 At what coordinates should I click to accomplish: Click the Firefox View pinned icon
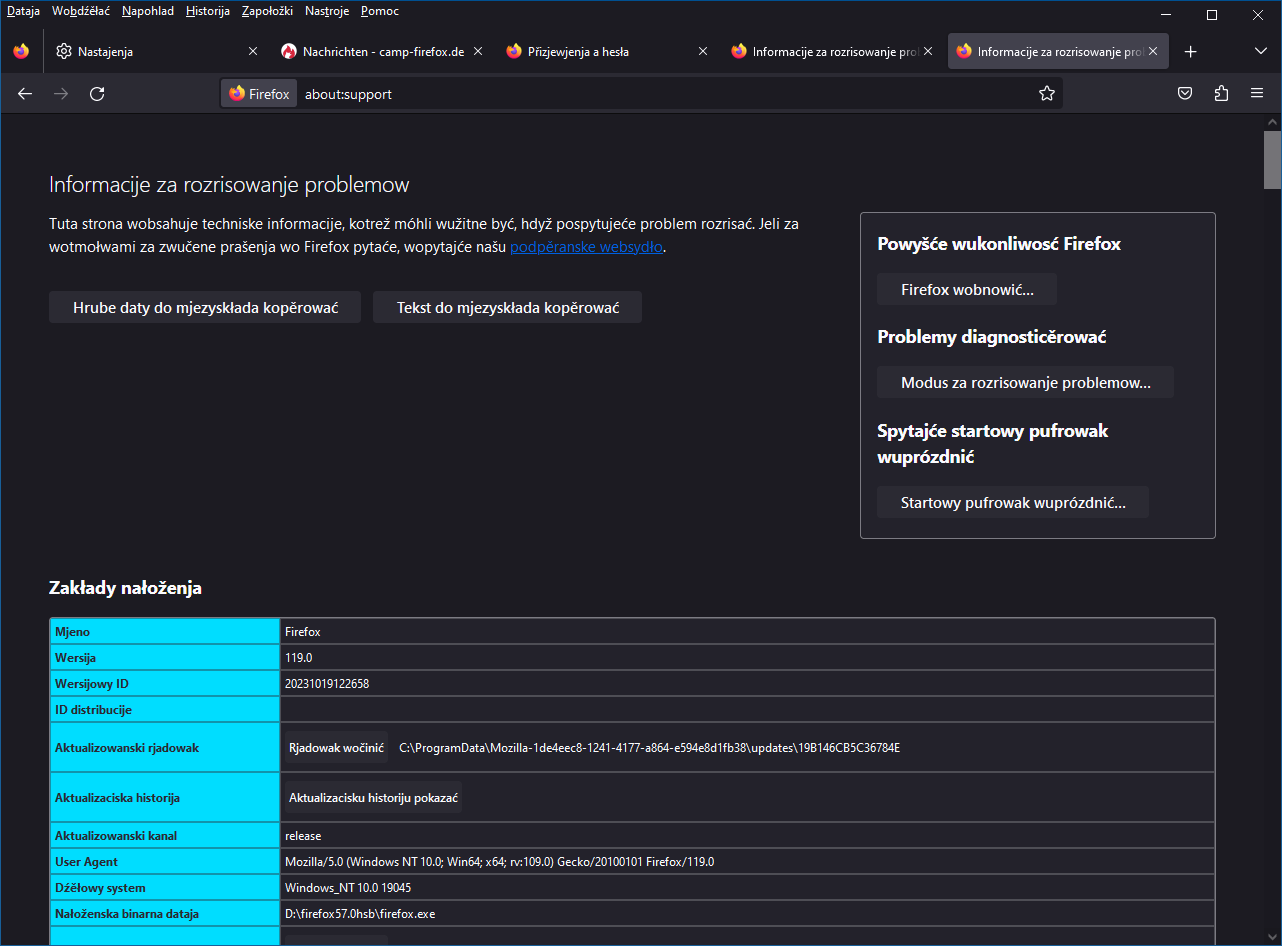[22, 52]
